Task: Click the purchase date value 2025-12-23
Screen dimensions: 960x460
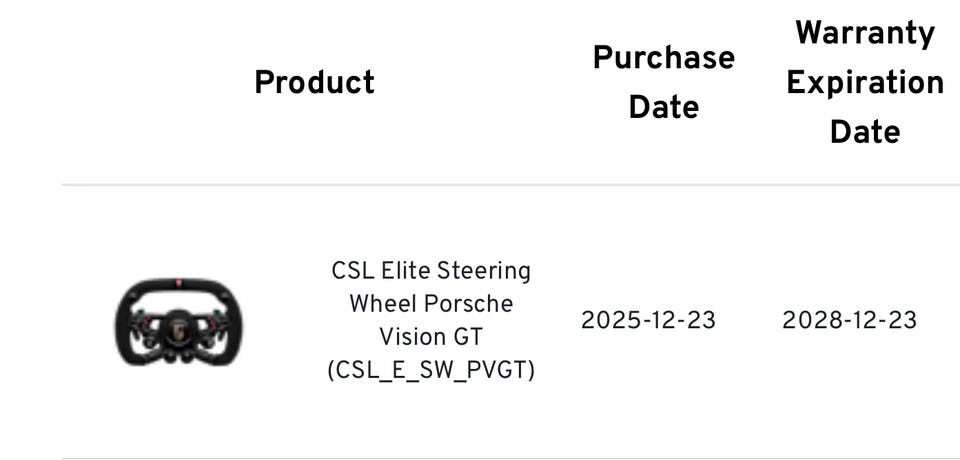Action: pos(648,320)
